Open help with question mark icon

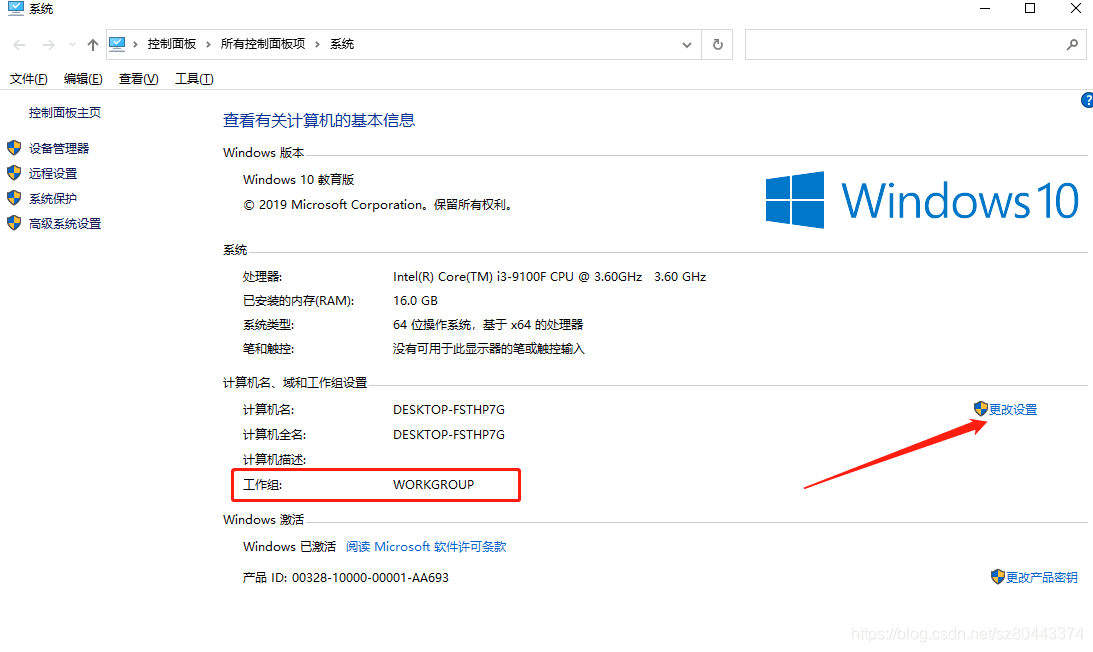[1087, 100]
